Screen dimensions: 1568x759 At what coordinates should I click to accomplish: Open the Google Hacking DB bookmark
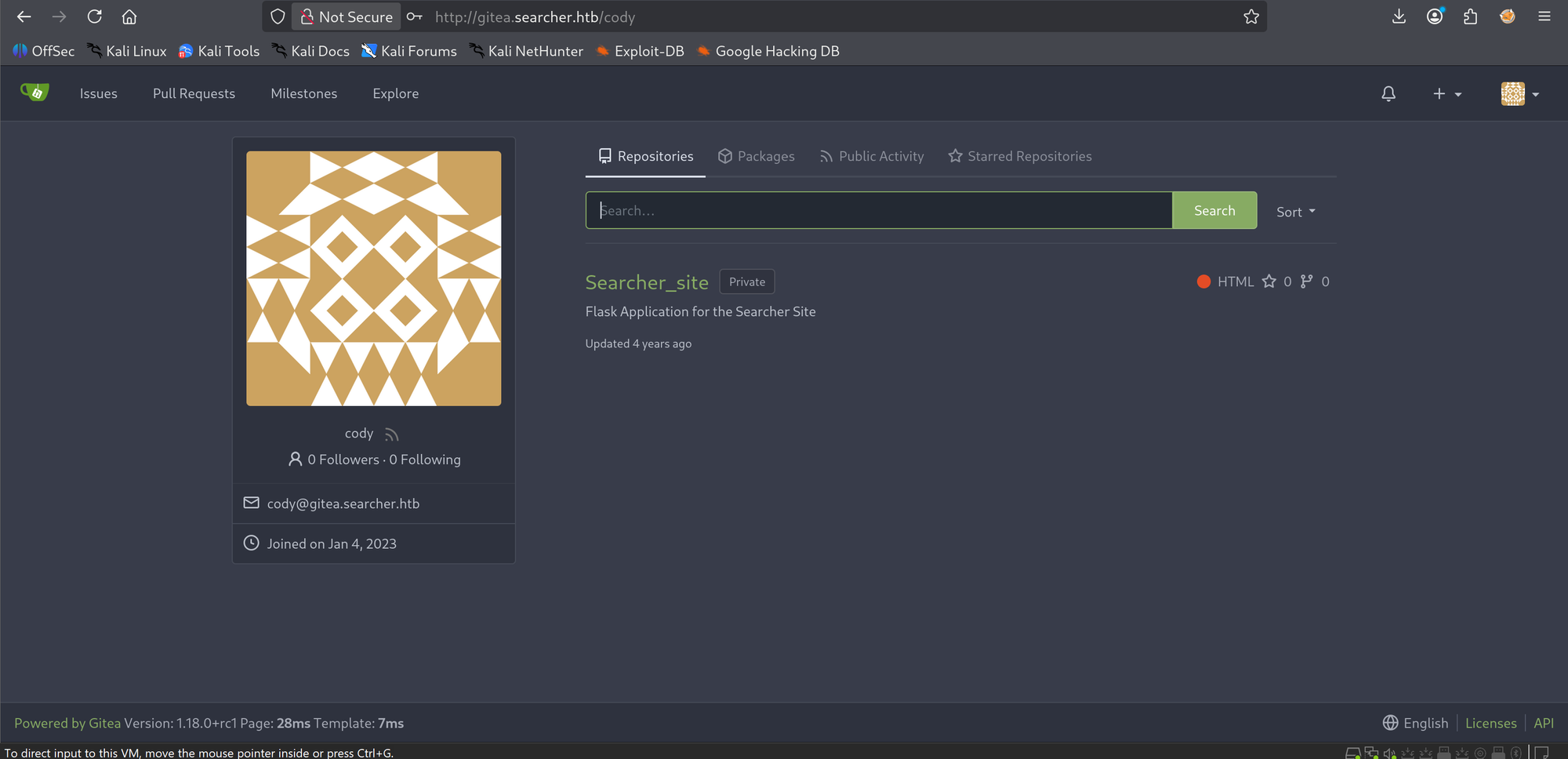pos(768,51)
